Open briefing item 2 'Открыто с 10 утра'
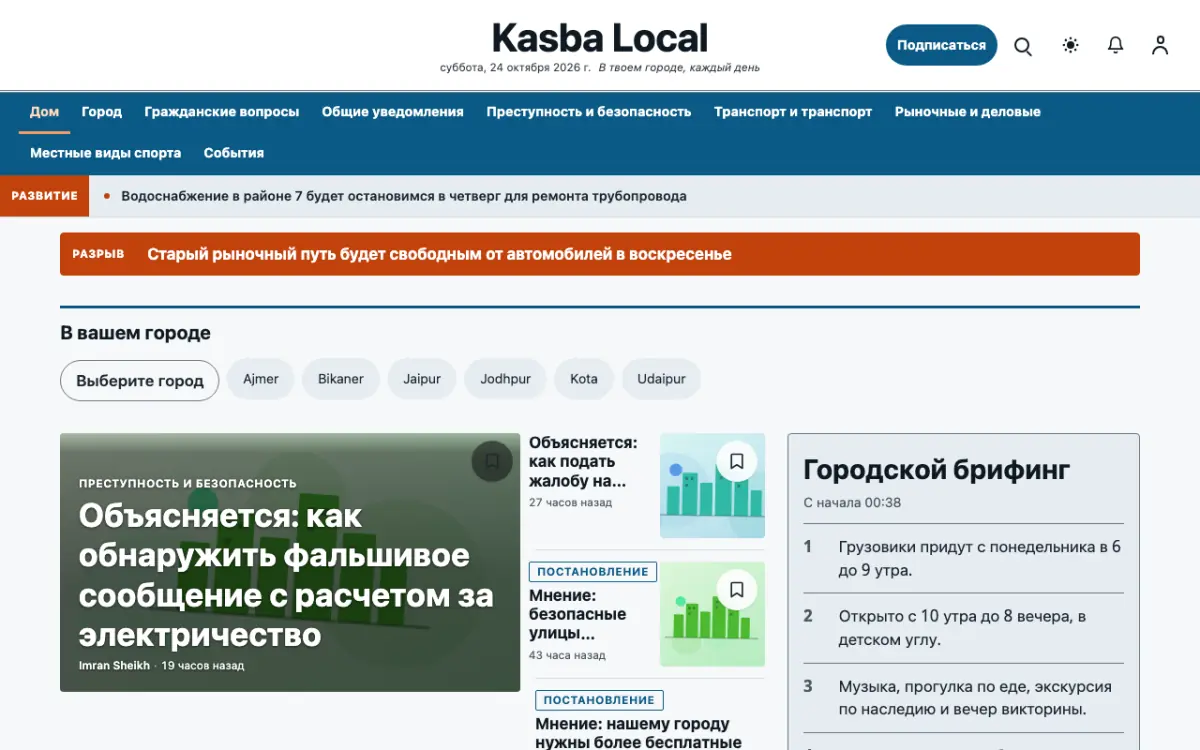 pos(964,628)
